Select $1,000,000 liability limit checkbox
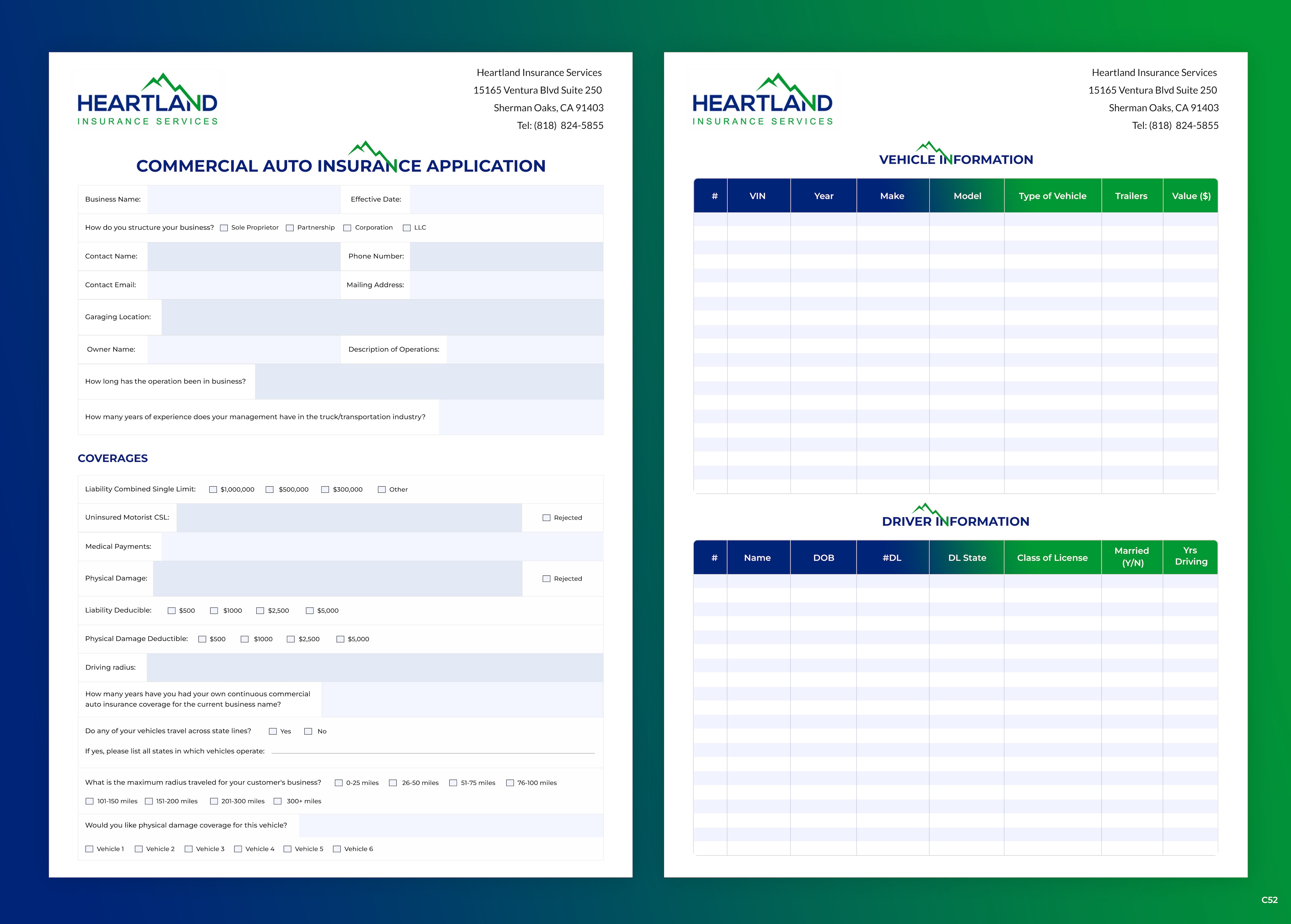 pos(213,489)
